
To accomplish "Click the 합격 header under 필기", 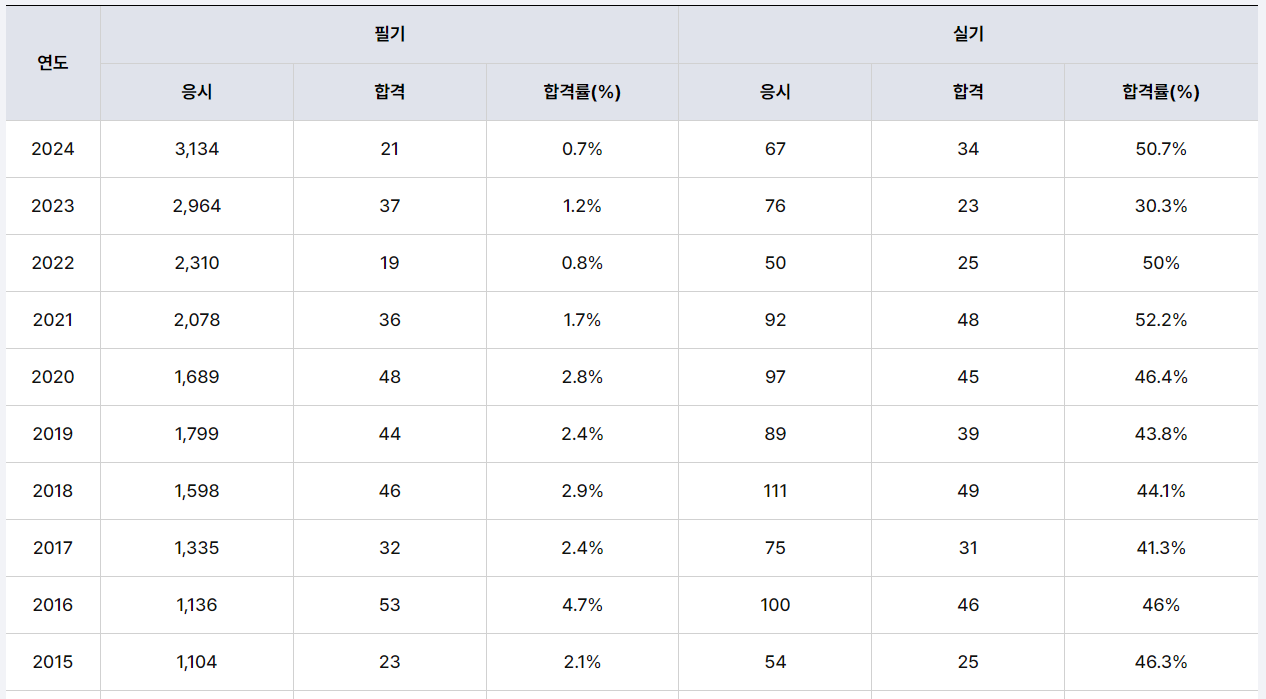I will pos(389,92).
